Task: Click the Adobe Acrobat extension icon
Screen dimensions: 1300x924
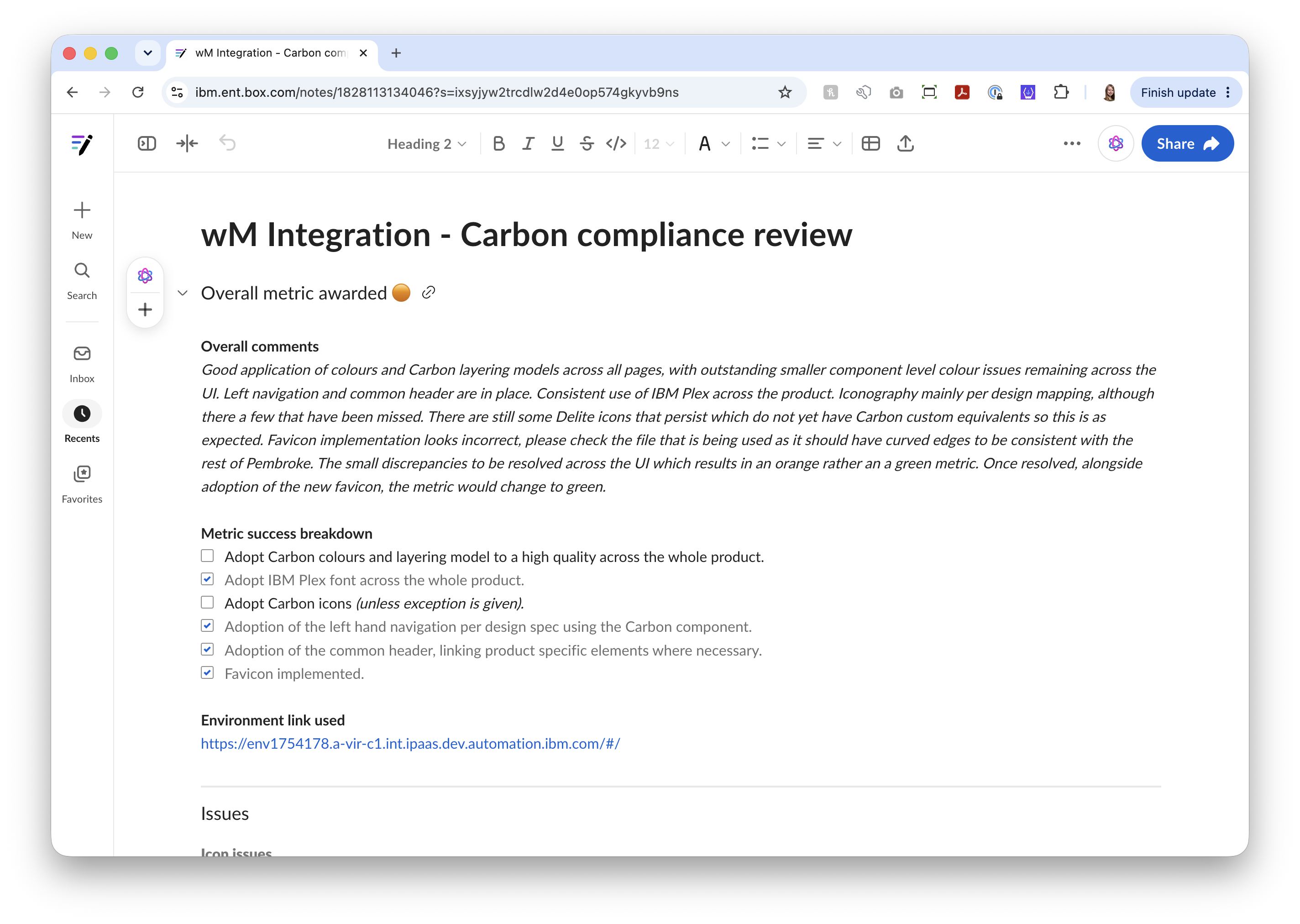Action: tap(961, 92)
